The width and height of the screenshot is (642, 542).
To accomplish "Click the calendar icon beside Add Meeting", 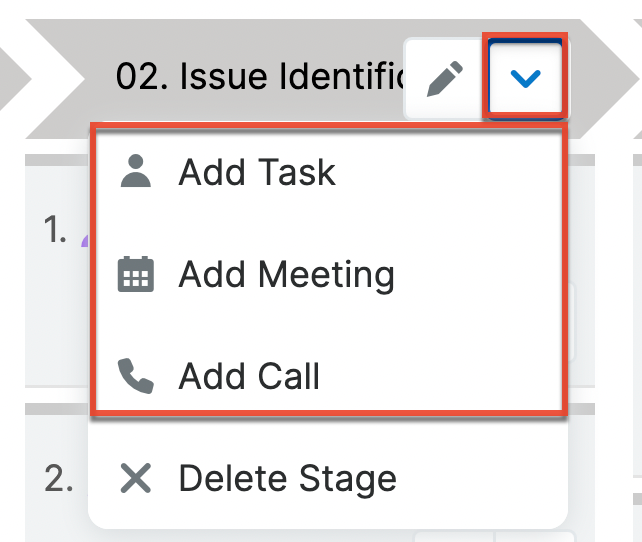I will pyautogui.click(x=136, y=274).
